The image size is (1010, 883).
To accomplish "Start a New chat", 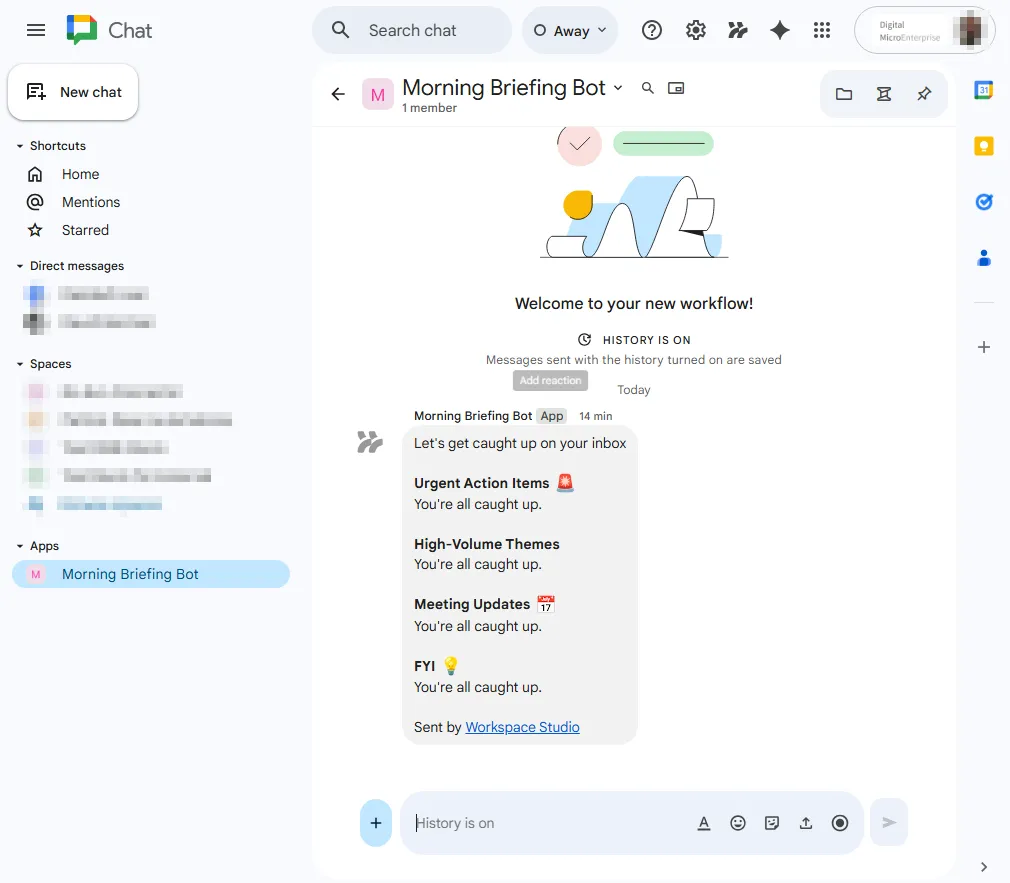I will pos(73,92).
